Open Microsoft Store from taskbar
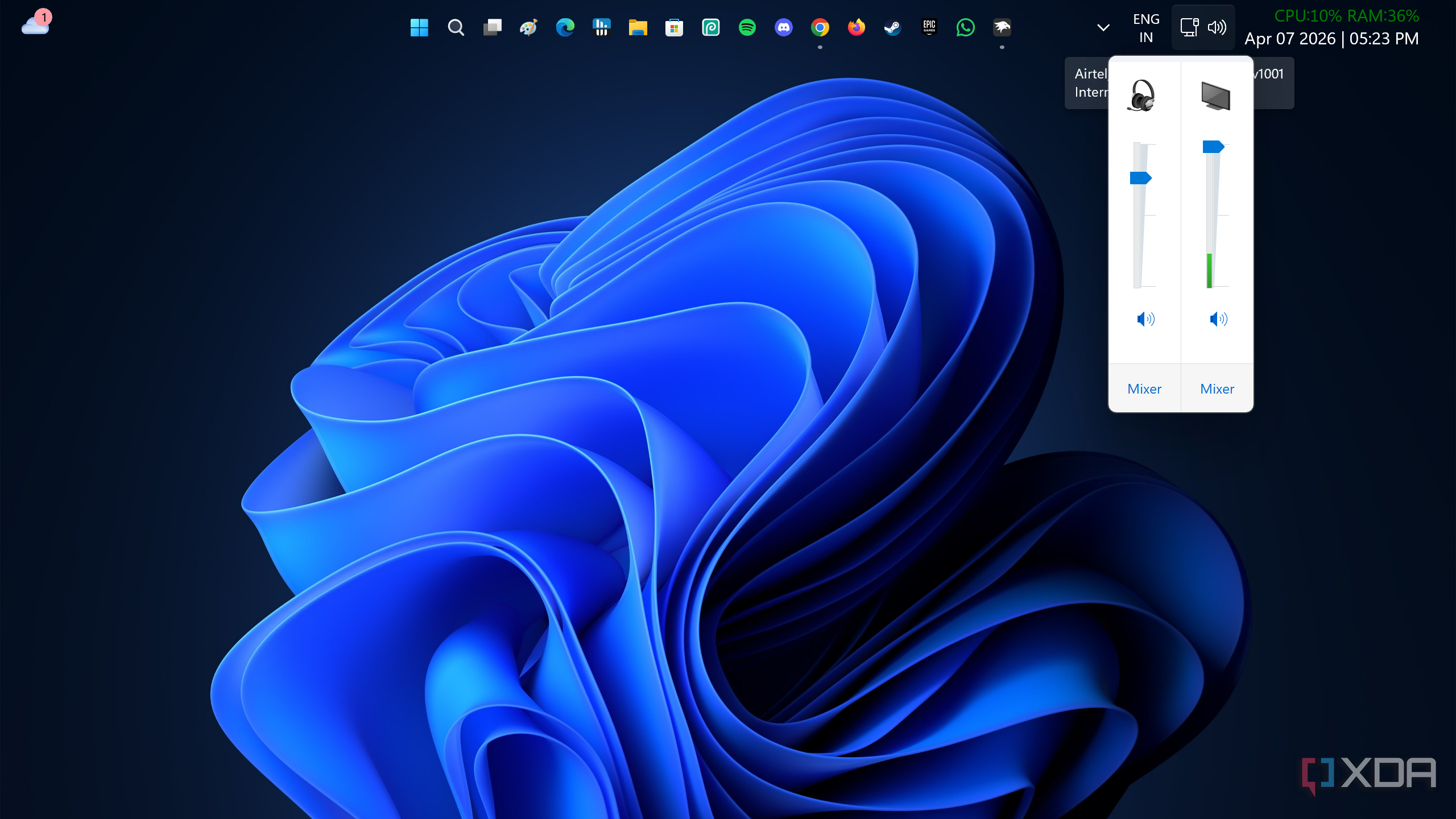The height and width of the screenshot is (819, 1456). [674, 27]
